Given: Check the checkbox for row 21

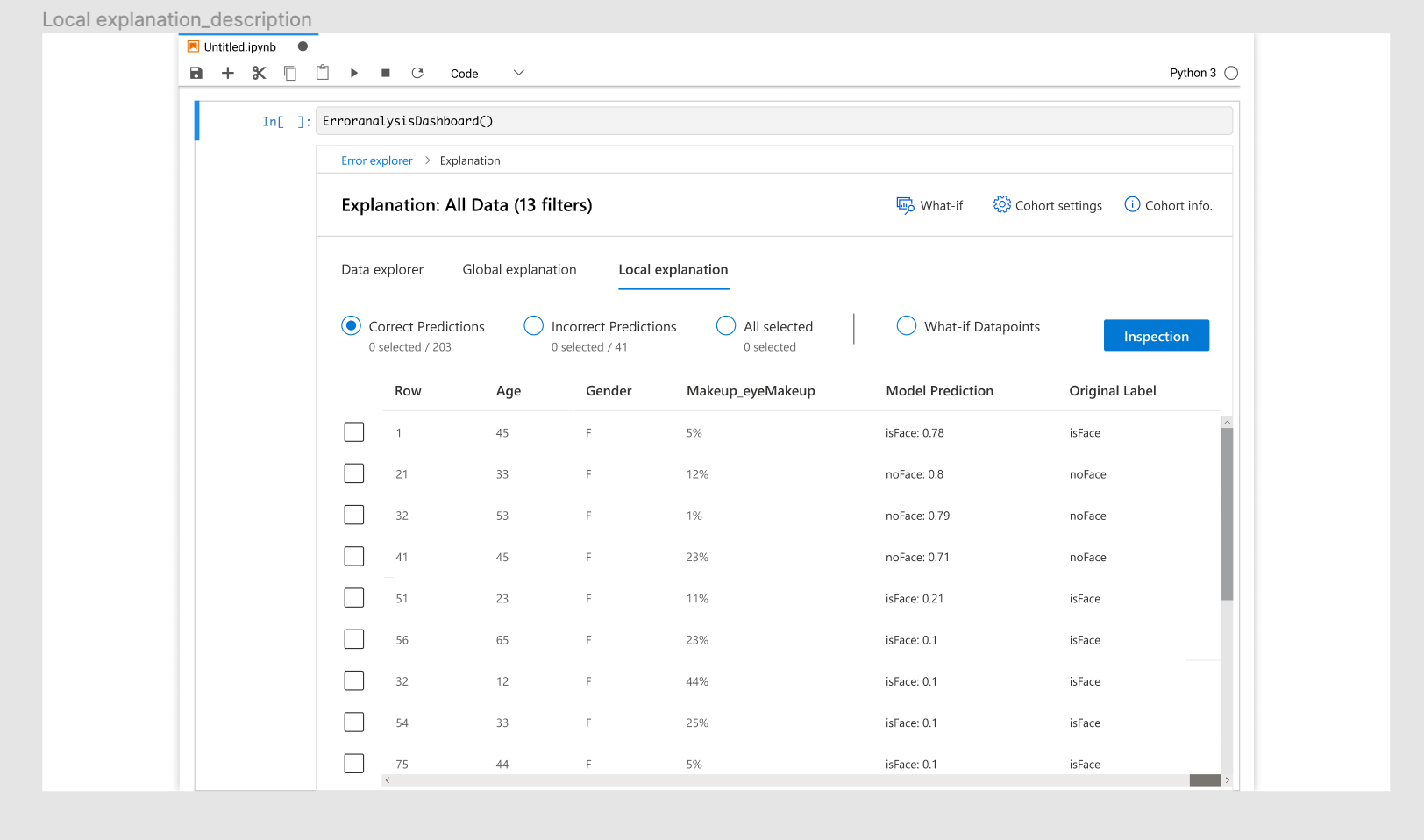Looking at the screenshot, I should pos(353,473).
